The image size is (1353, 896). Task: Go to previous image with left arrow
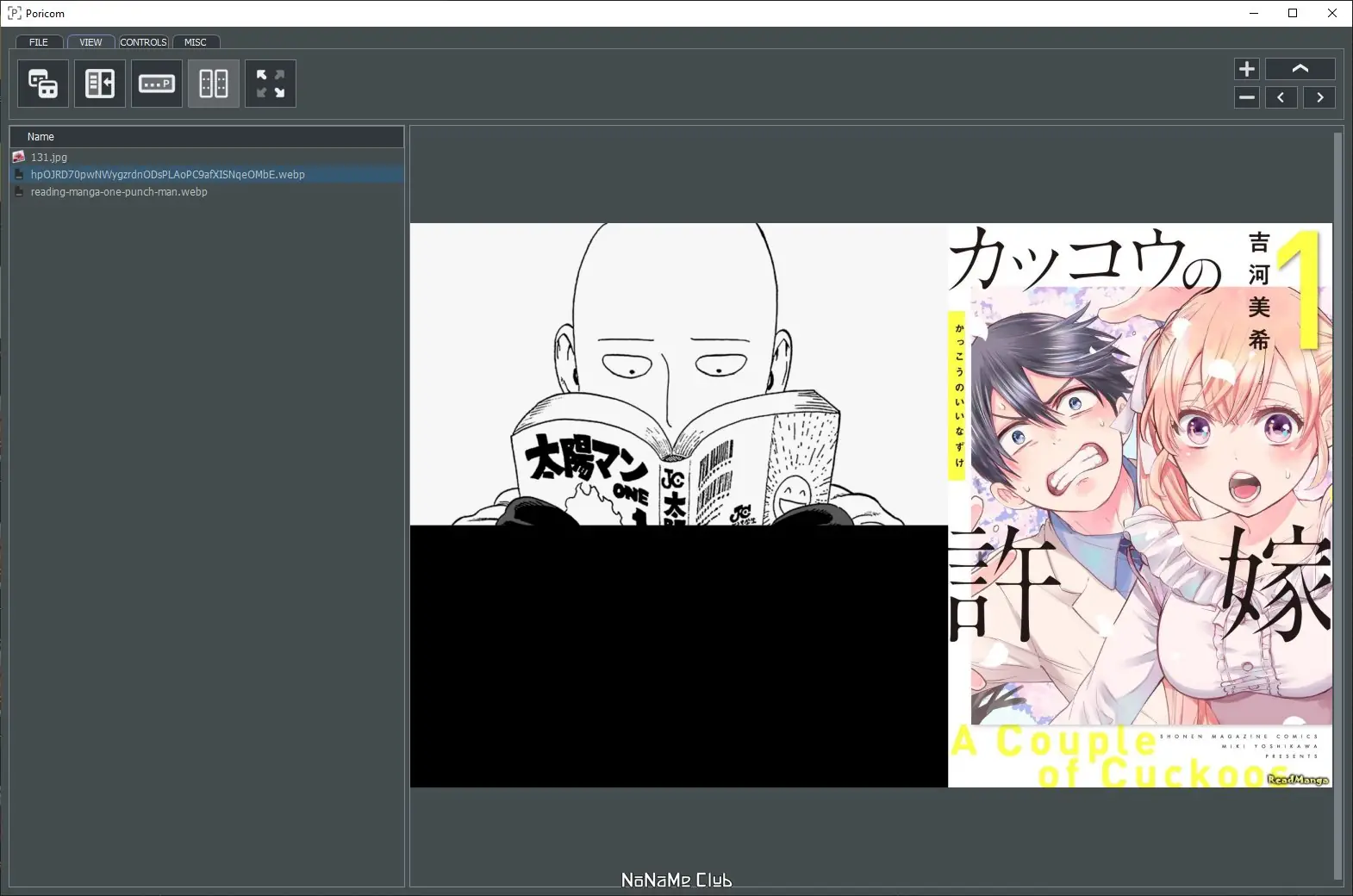[x=1281, y=97]
